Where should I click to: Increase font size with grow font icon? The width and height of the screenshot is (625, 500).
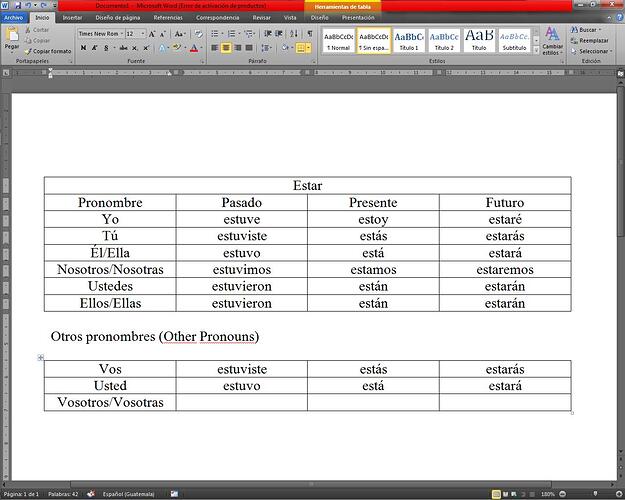(152, 34)
